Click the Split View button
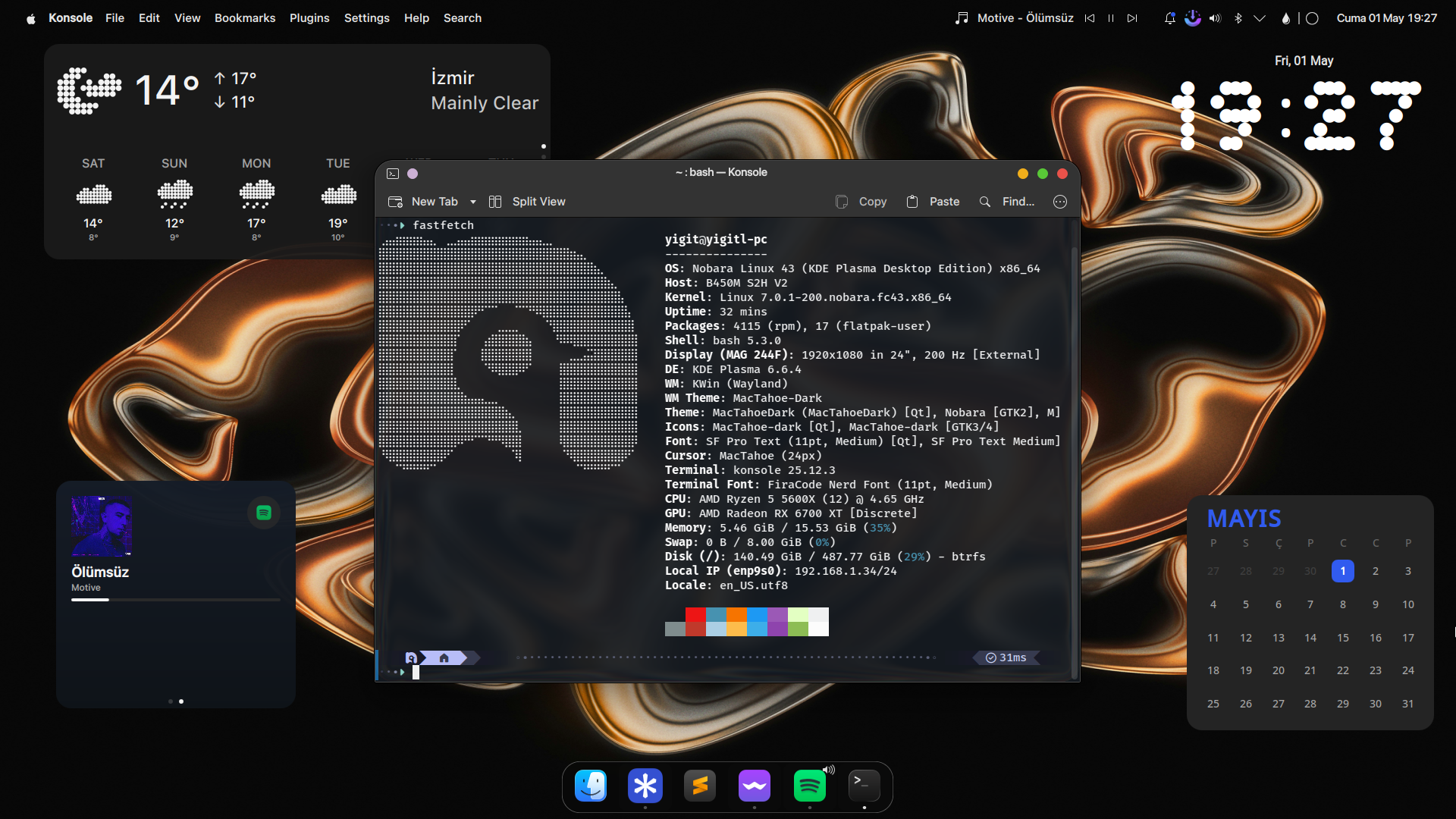This screenshot has width=1456, height=819. tap(527, 202)
